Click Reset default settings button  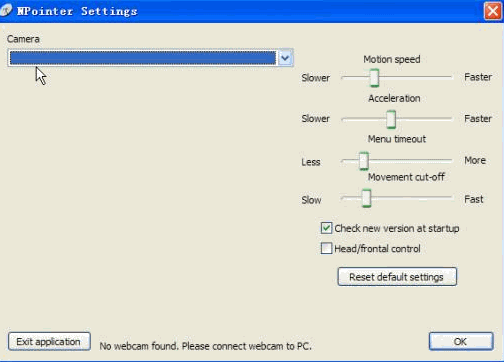coord(397,277)
